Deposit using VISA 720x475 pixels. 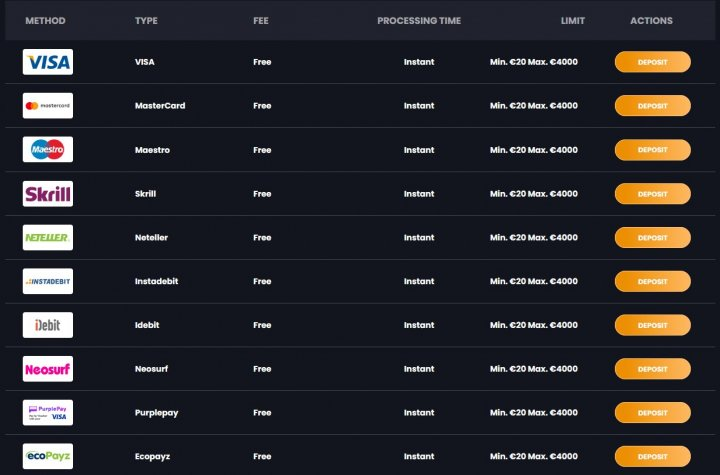pyautogui.click(x=652, y=62)
